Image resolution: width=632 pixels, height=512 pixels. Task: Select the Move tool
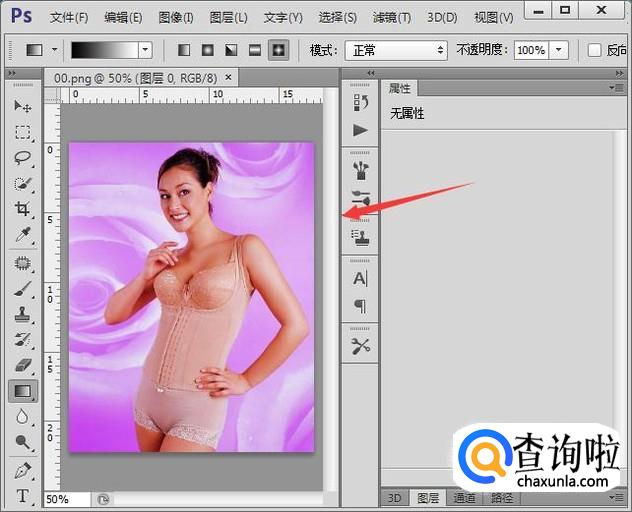(22, 106)
